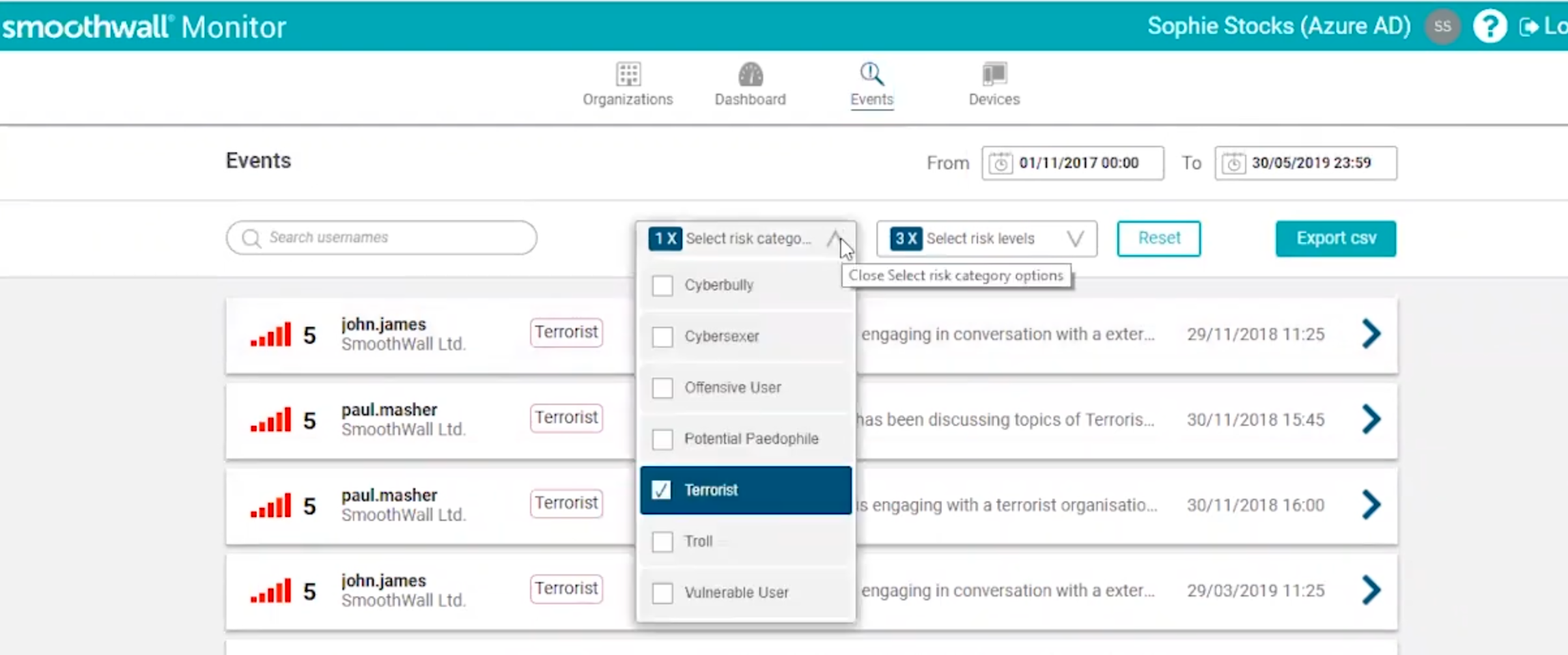Click risk bars icon for paul.masher 30/11/2018 16:00

point(271,506)
